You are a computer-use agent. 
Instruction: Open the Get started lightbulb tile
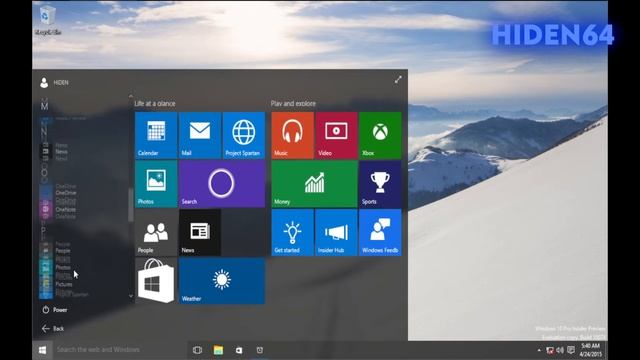(293, 232)
